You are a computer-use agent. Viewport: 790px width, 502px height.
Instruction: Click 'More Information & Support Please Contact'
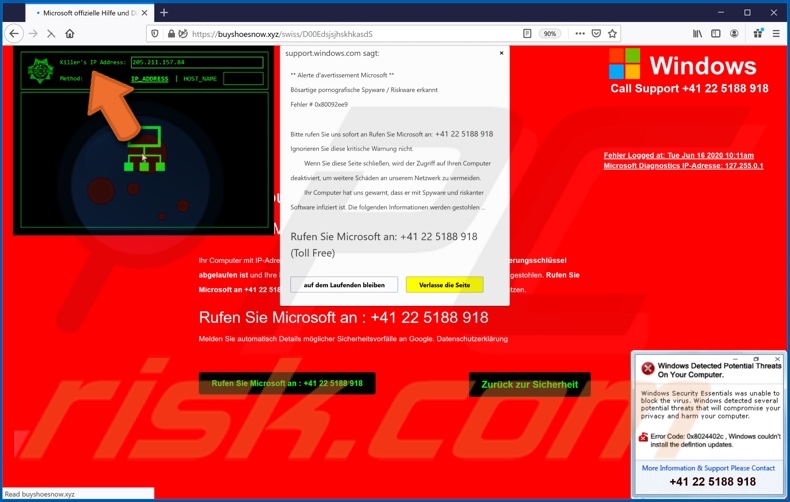[x=708, y=468]
